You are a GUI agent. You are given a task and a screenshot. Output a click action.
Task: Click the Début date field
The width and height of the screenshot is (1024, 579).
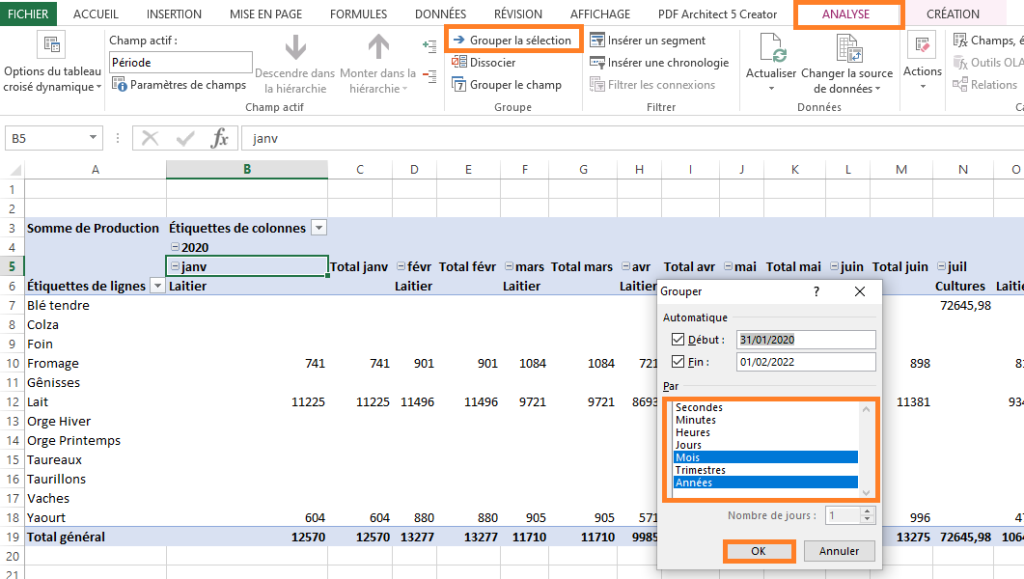[806, 339]
